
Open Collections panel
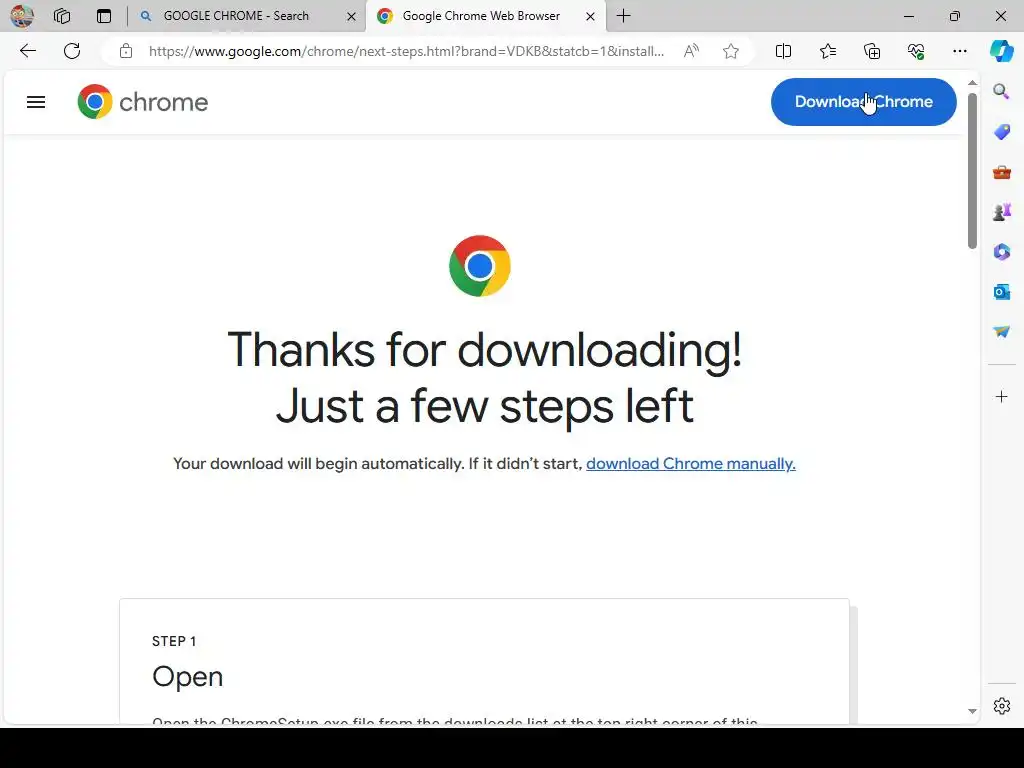[x=872, y=51]
